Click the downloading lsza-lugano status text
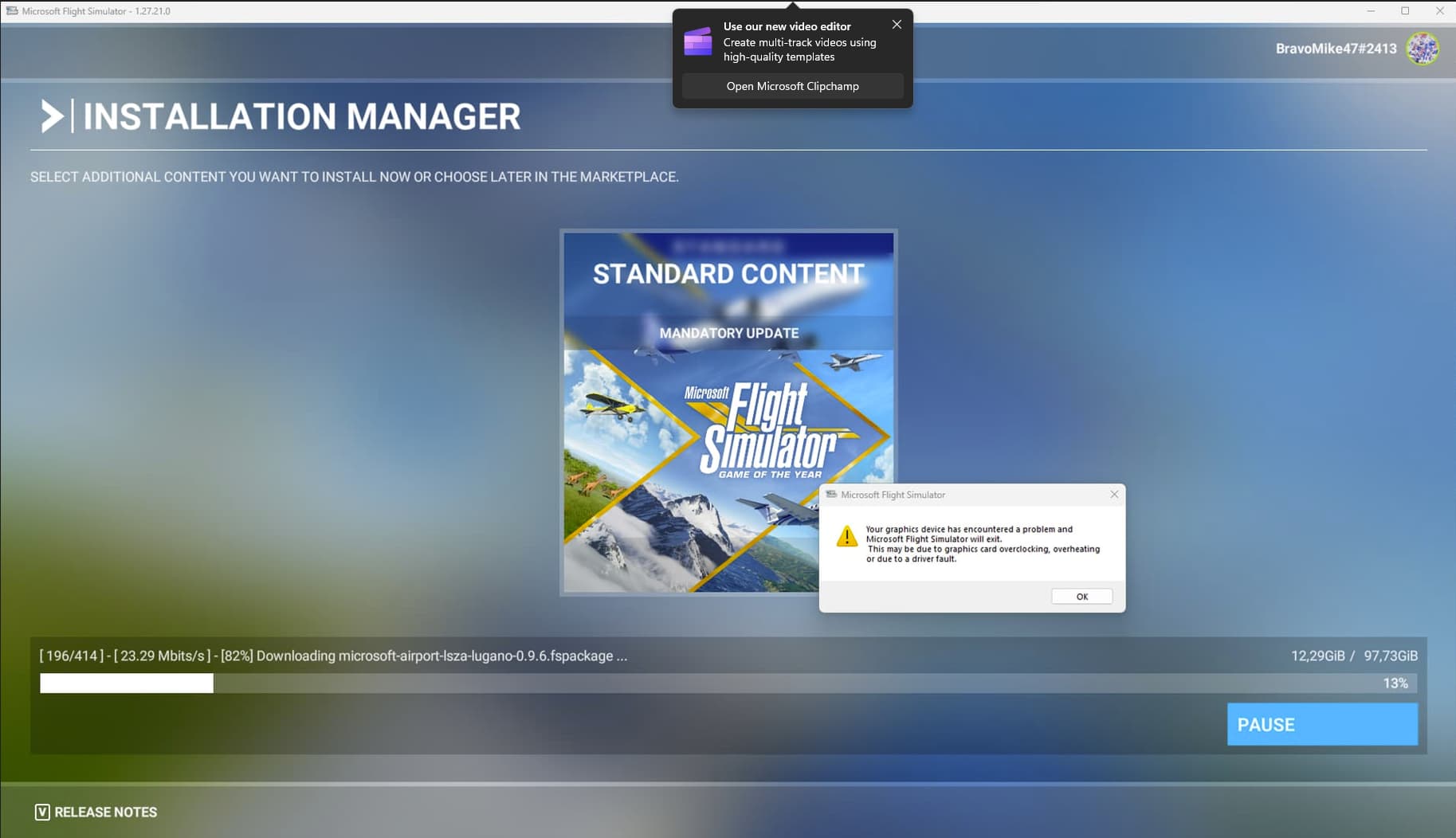Screen dimensions: 1456x838 pos(333,656)
